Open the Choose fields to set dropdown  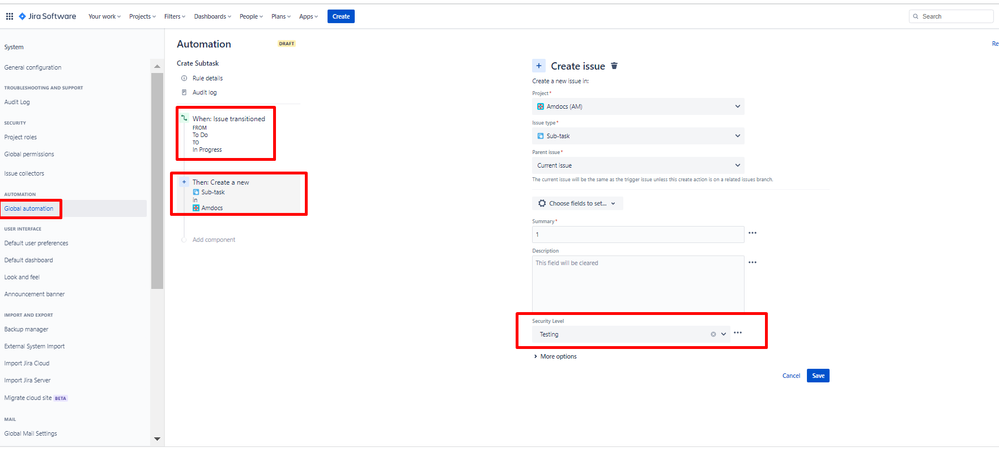(577, 203)
